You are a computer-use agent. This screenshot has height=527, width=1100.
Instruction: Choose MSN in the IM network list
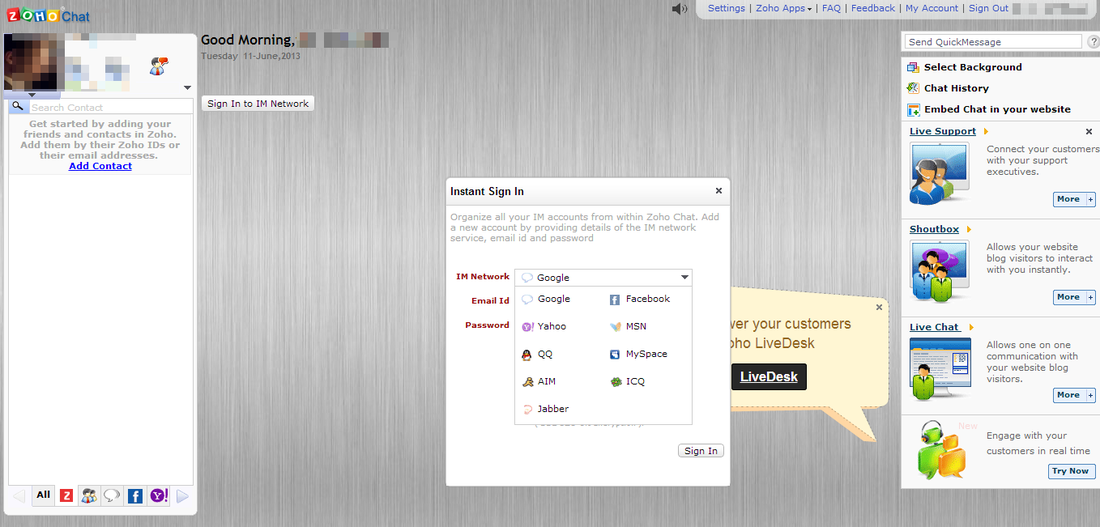(x=628, y=326)
